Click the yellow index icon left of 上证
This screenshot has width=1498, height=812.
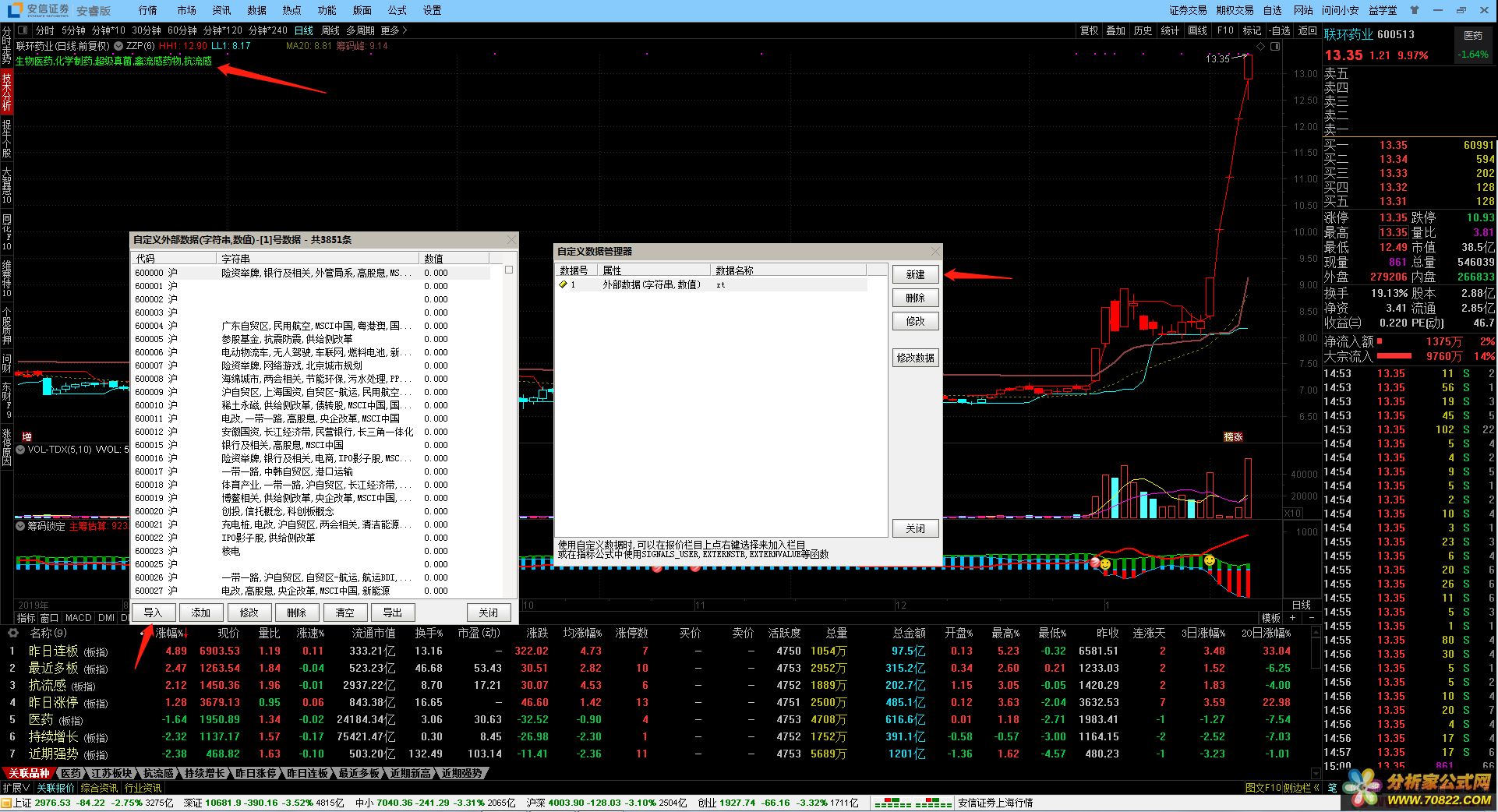6,803
